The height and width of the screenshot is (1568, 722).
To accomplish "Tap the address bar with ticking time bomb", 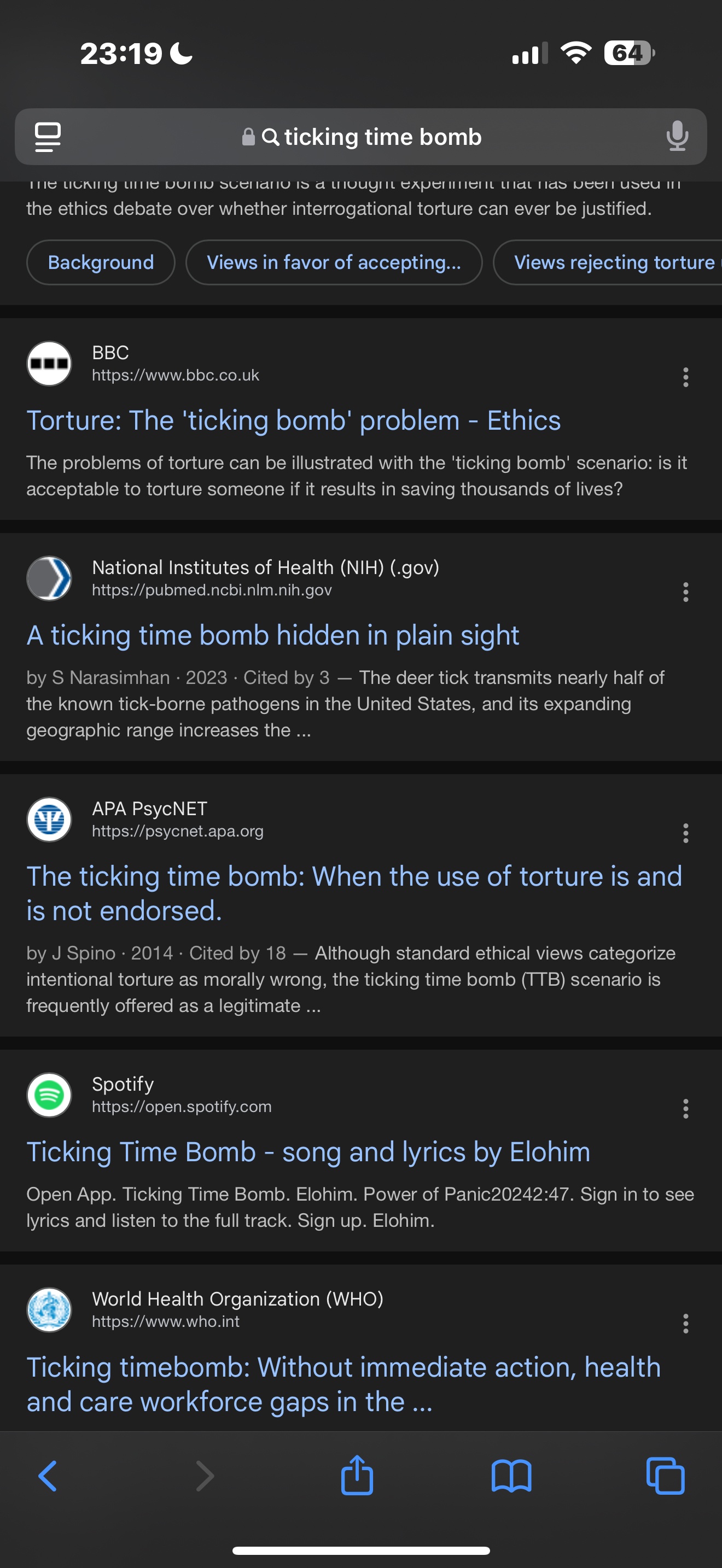I will coord(361,137).
